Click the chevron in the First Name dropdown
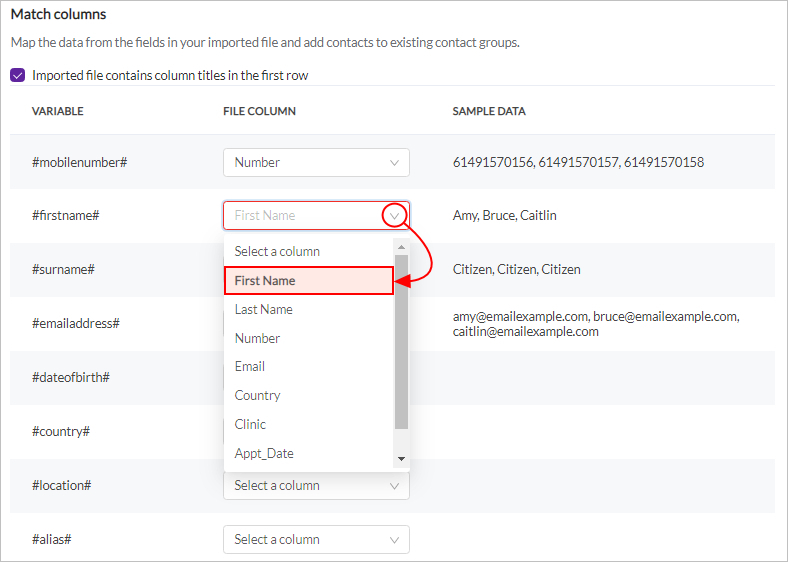This screenshot has width=788, height=562. 395,216
